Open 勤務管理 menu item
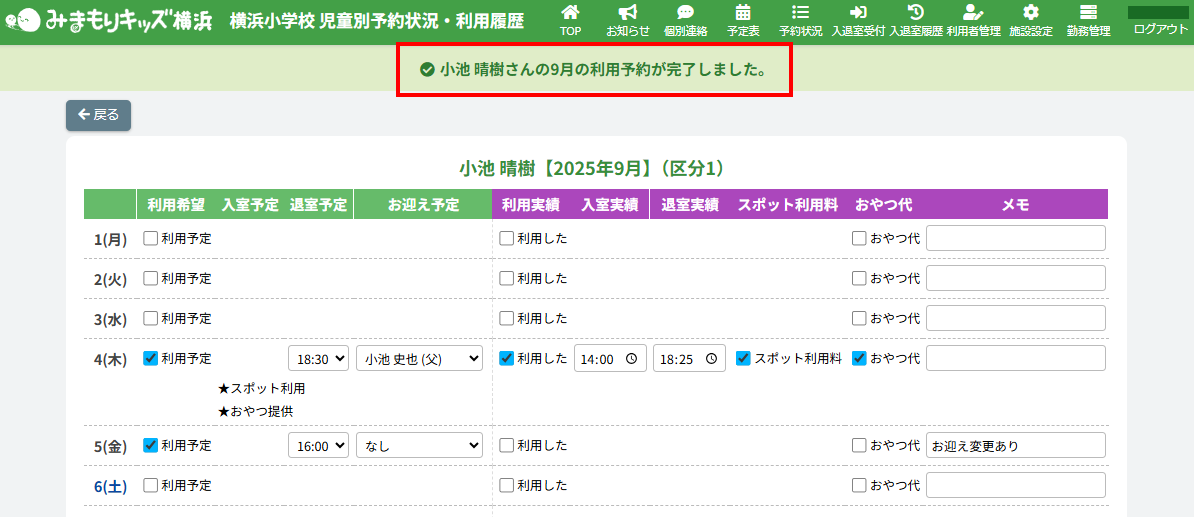The height and width of the screenshot is (517, 1194). point(1088,20)
